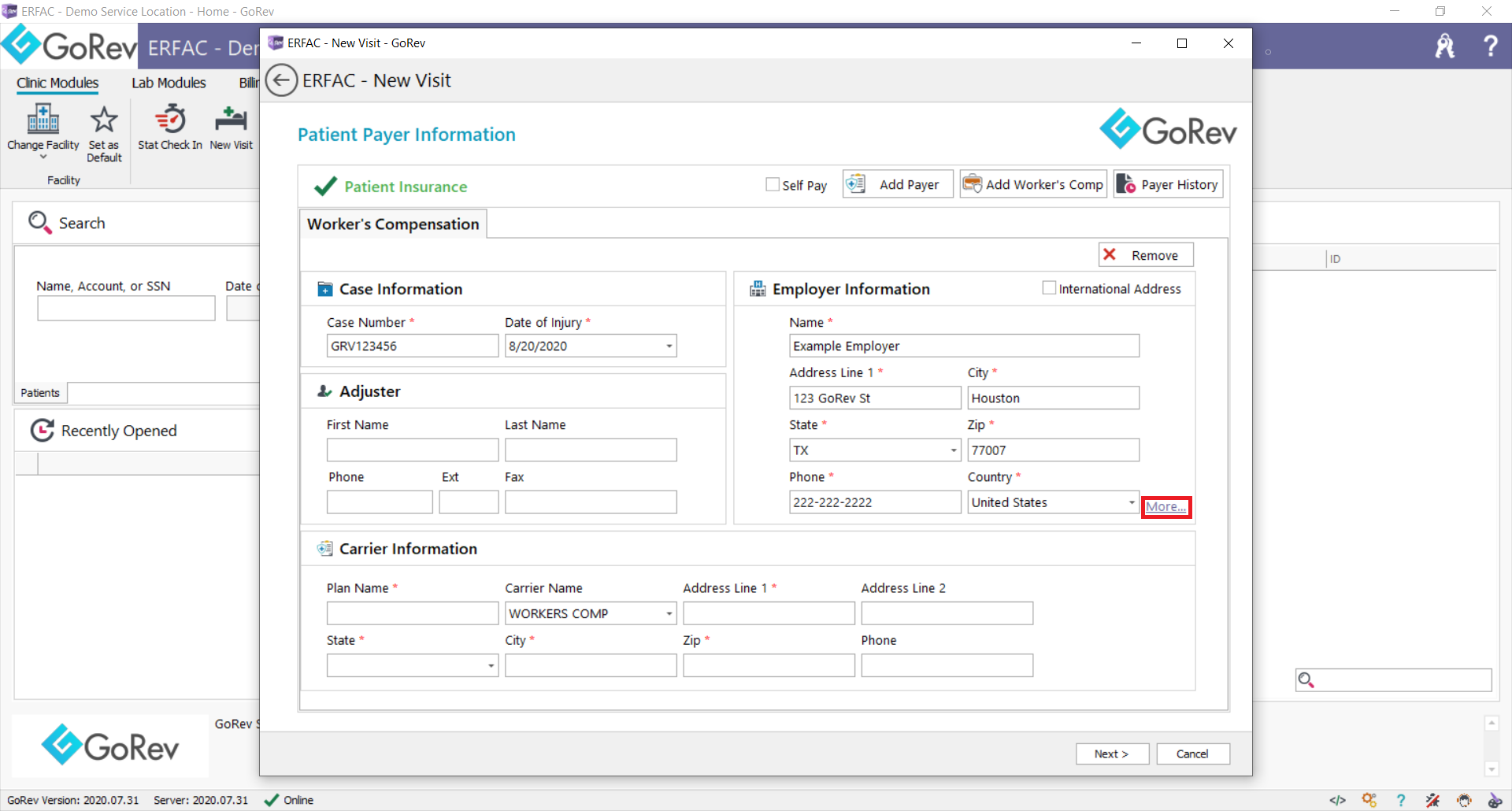The width and height of the screenshot is (1512, 811).
Task: Click the Online status indicator
Action: tap(288, 800)
